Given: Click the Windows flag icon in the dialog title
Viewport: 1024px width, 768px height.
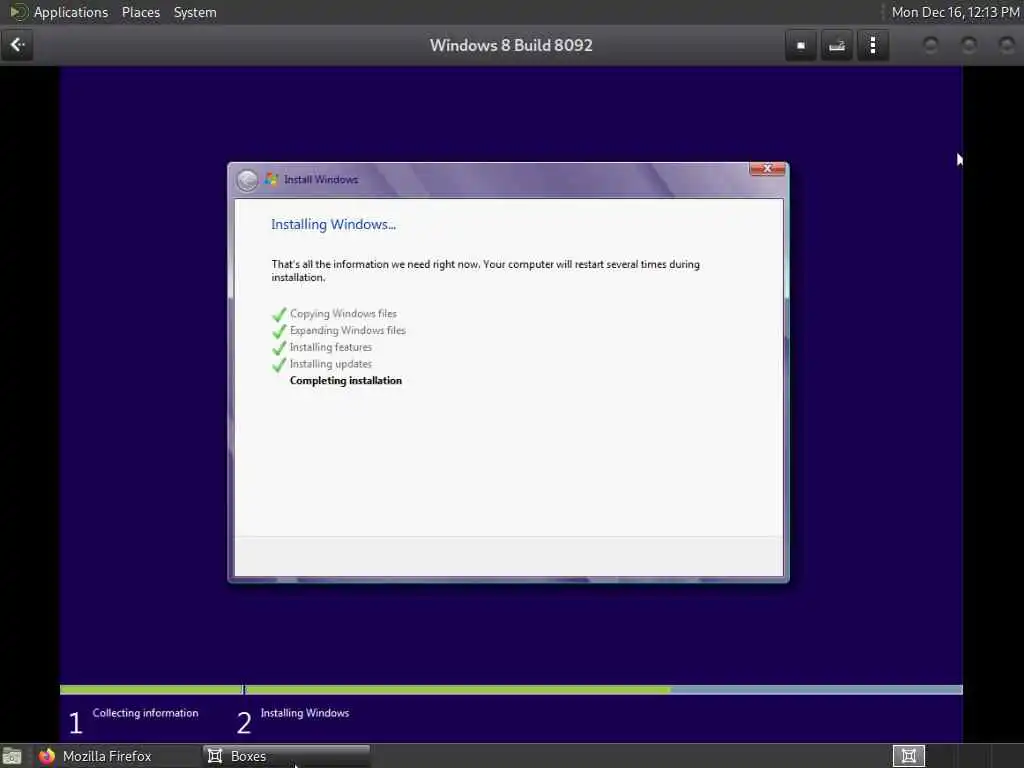Looking at the screenshot, I should click(272, 179).
